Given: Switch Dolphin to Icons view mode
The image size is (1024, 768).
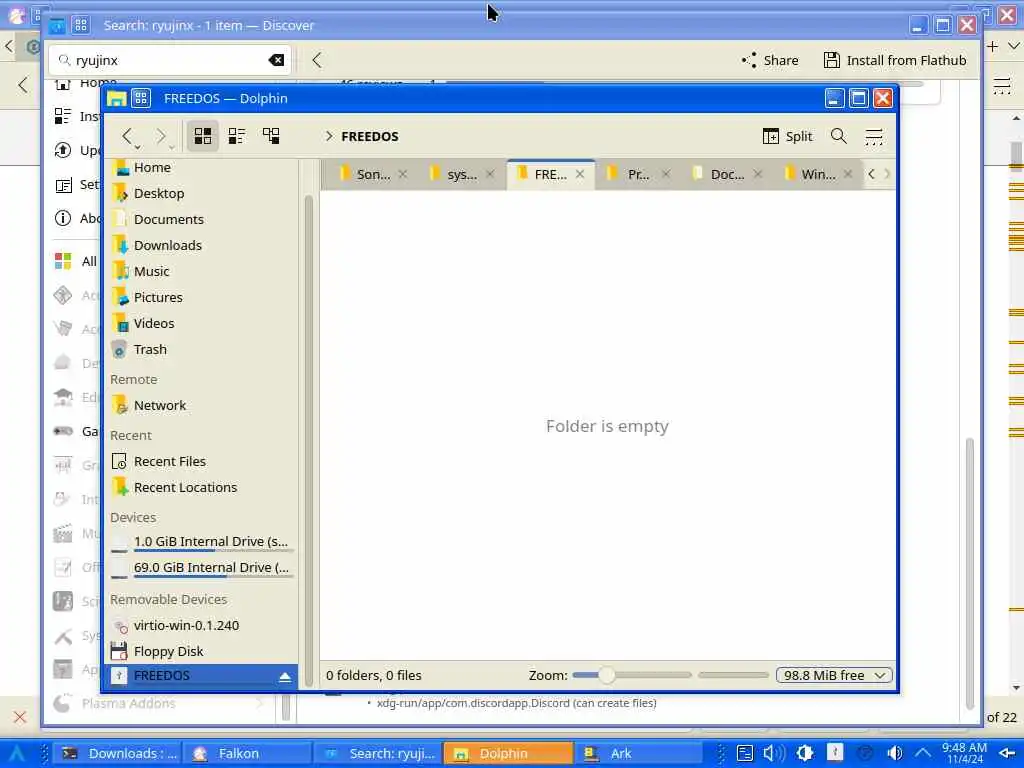Looking at the screenshot, I should click(202, 136).
